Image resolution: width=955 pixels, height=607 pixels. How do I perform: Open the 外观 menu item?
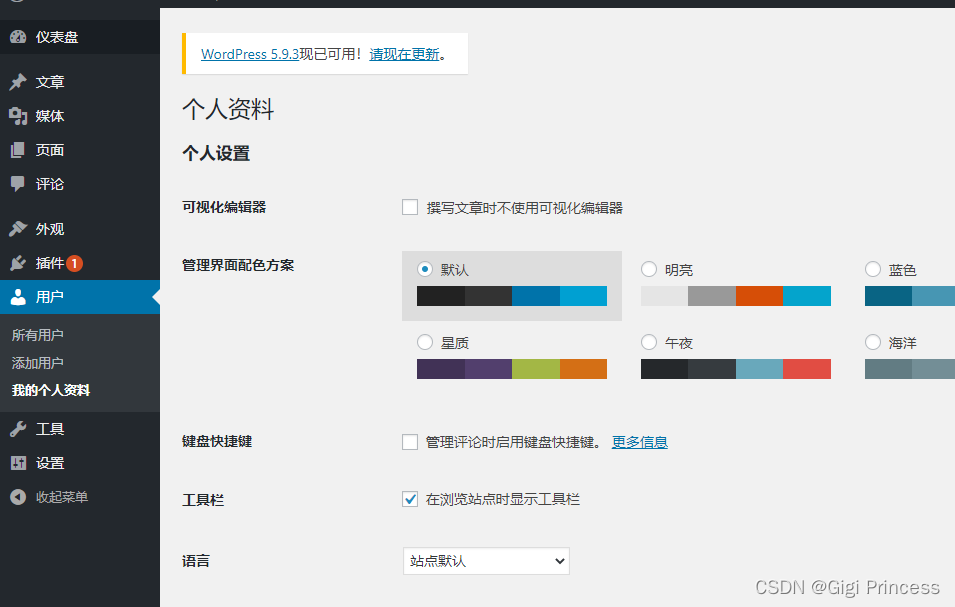click(x=80, y=229)
